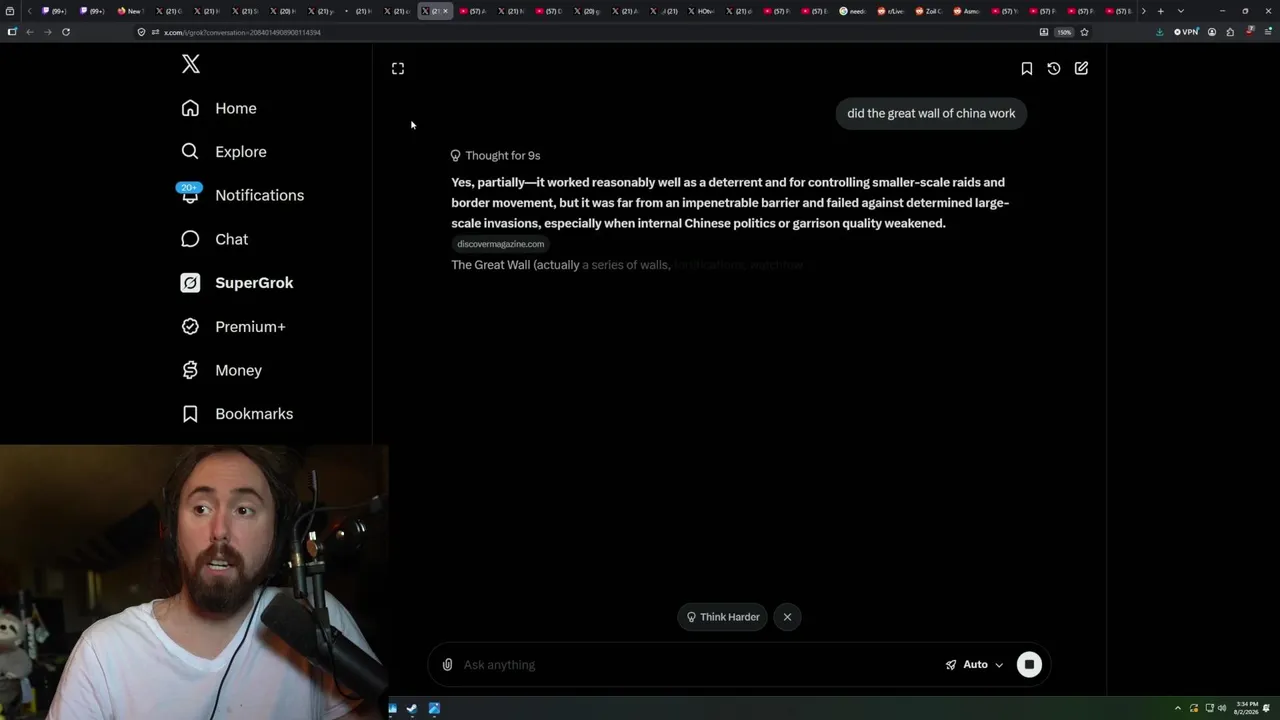Open browser downloads
Screen dimensions: 1280x720
pos(1160,32)
